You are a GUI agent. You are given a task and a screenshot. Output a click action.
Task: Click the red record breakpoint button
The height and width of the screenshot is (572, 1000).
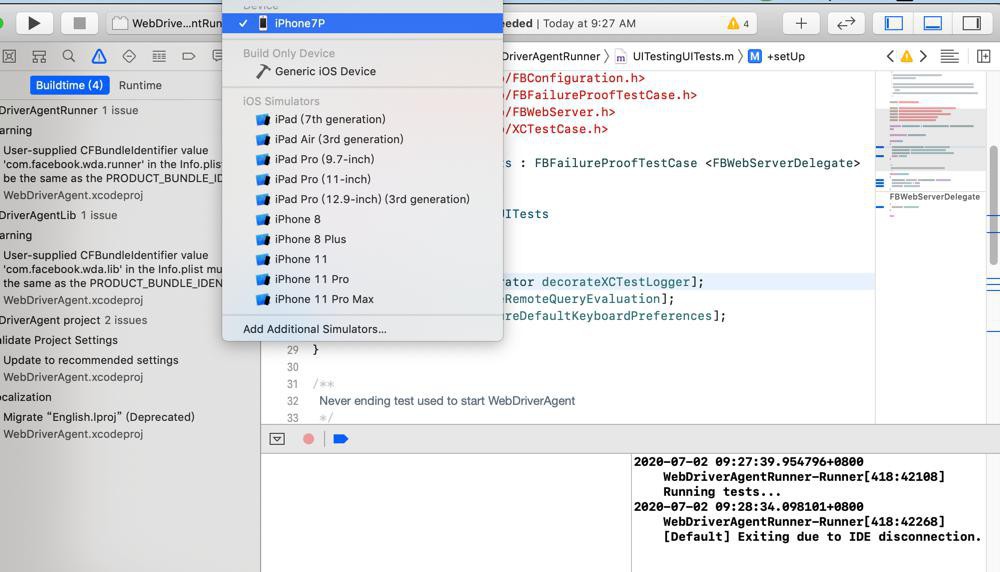[309, 439]
